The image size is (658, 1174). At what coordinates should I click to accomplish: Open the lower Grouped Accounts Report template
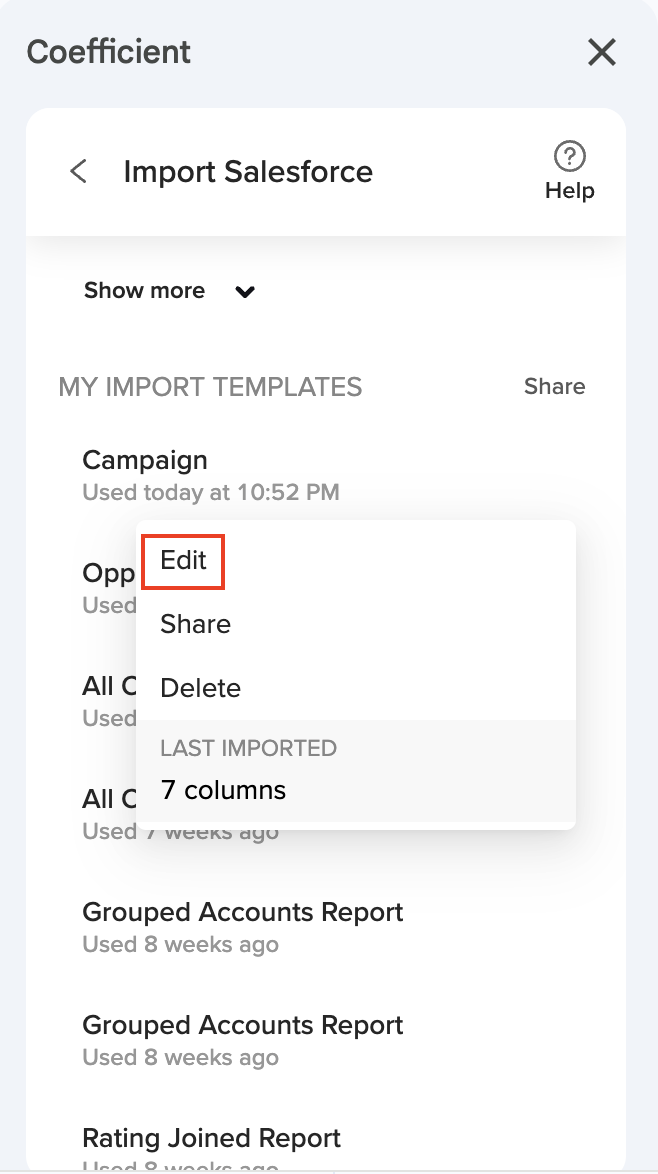pos(242,1026)
